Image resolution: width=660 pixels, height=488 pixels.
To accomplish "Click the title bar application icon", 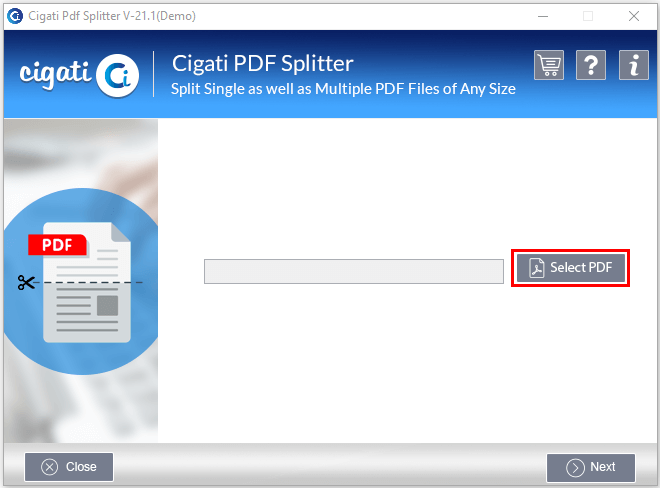I will pos(15,16).
